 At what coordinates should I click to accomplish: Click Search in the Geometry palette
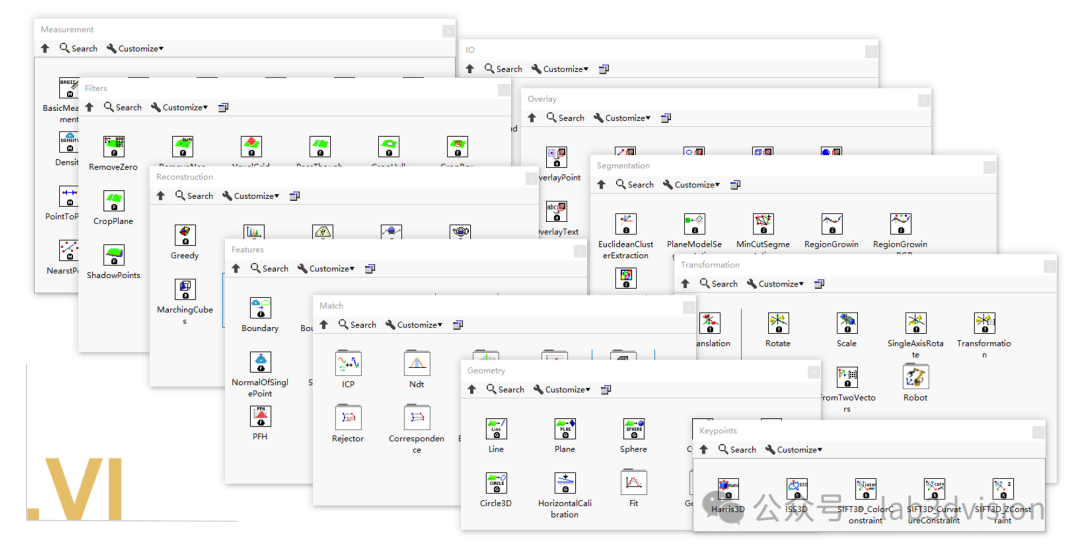point(504,390)
